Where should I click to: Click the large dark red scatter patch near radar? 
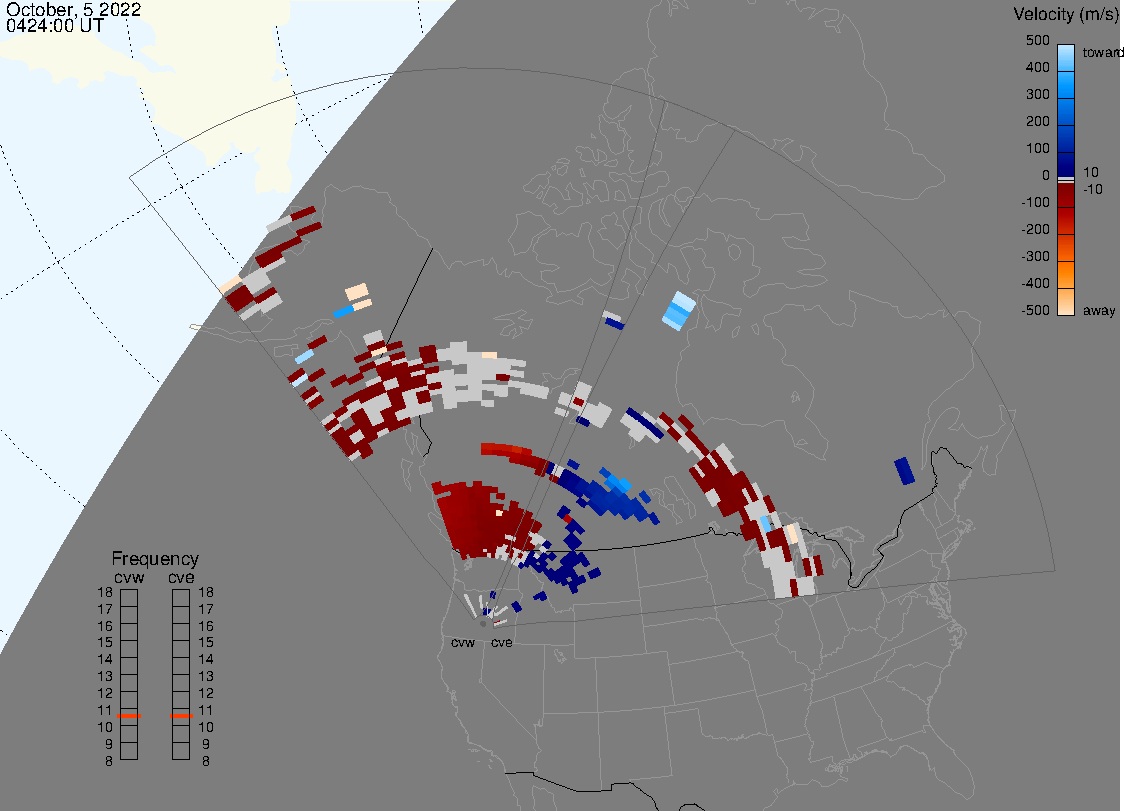[480, 520]
